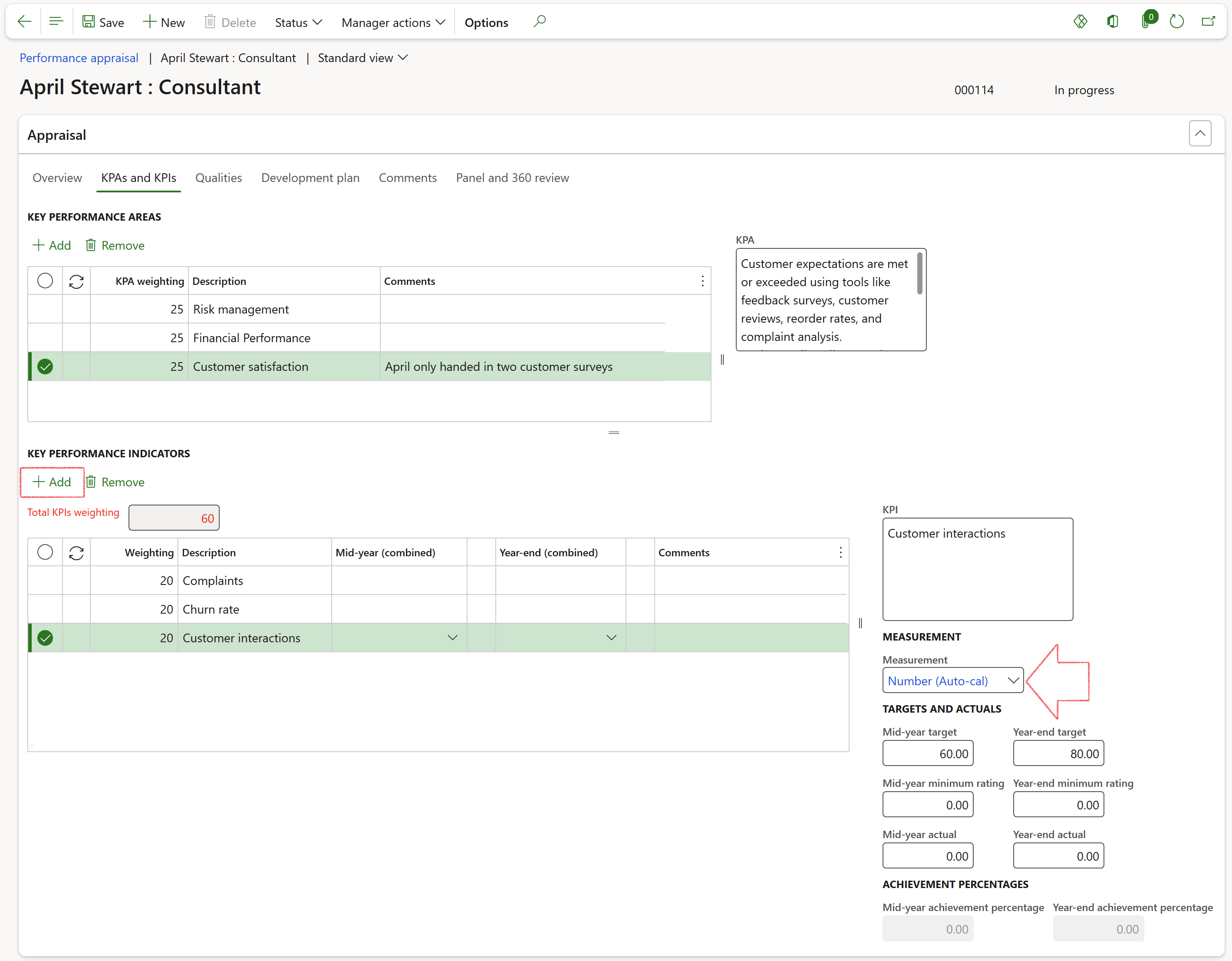Collapse the Appraisal section
This screenshot has width=1232, height=961.
(x=1200, y=134)
